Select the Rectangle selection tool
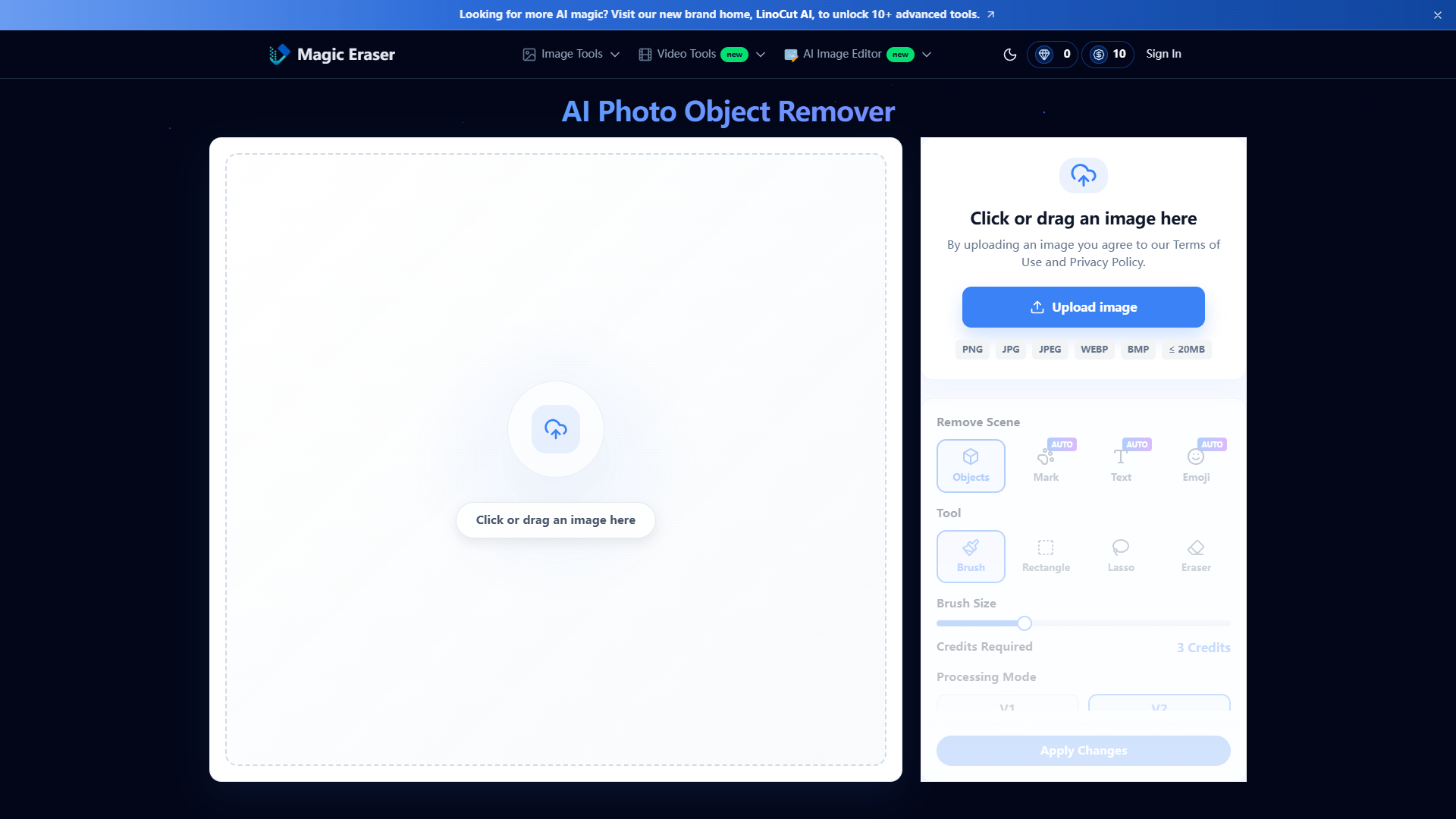Image resolution: width=1456 pixels, height=819 pixels. [x=1046, y=557]
